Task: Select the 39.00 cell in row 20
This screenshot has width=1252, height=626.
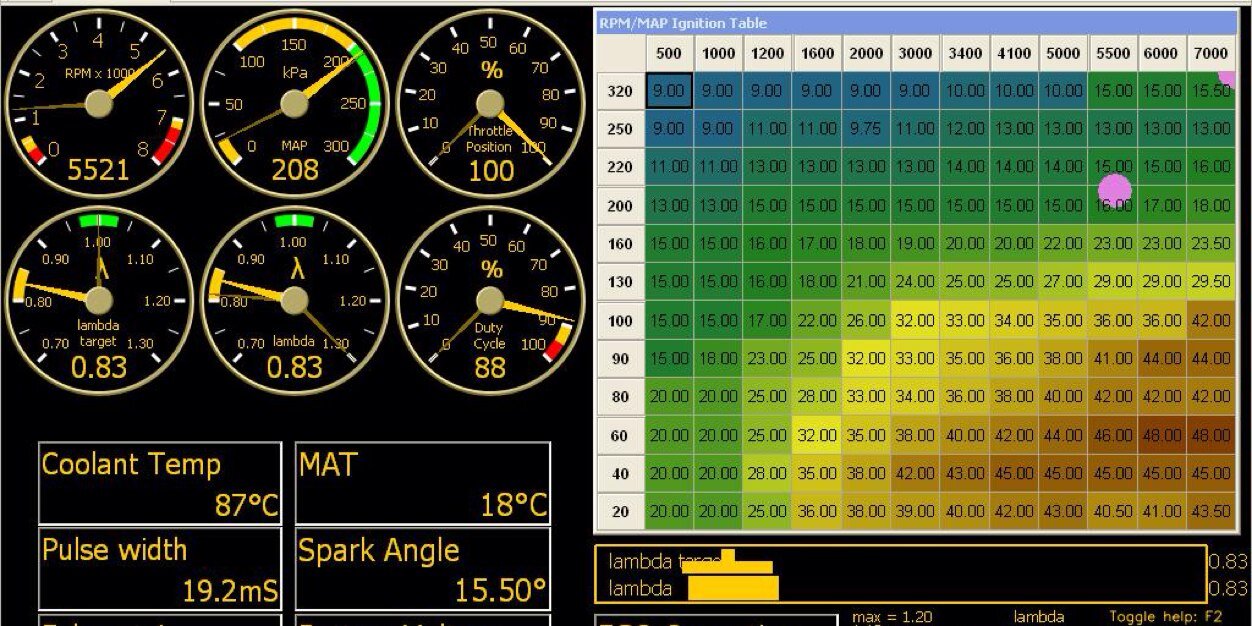Action: click(915, 511)
